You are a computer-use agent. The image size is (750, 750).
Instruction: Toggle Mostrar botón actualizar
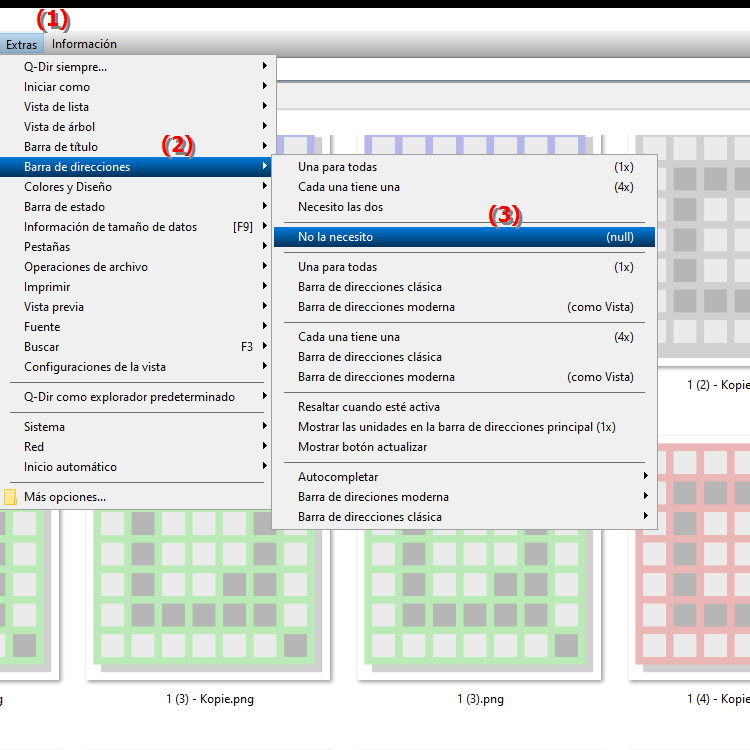(464, 447)
